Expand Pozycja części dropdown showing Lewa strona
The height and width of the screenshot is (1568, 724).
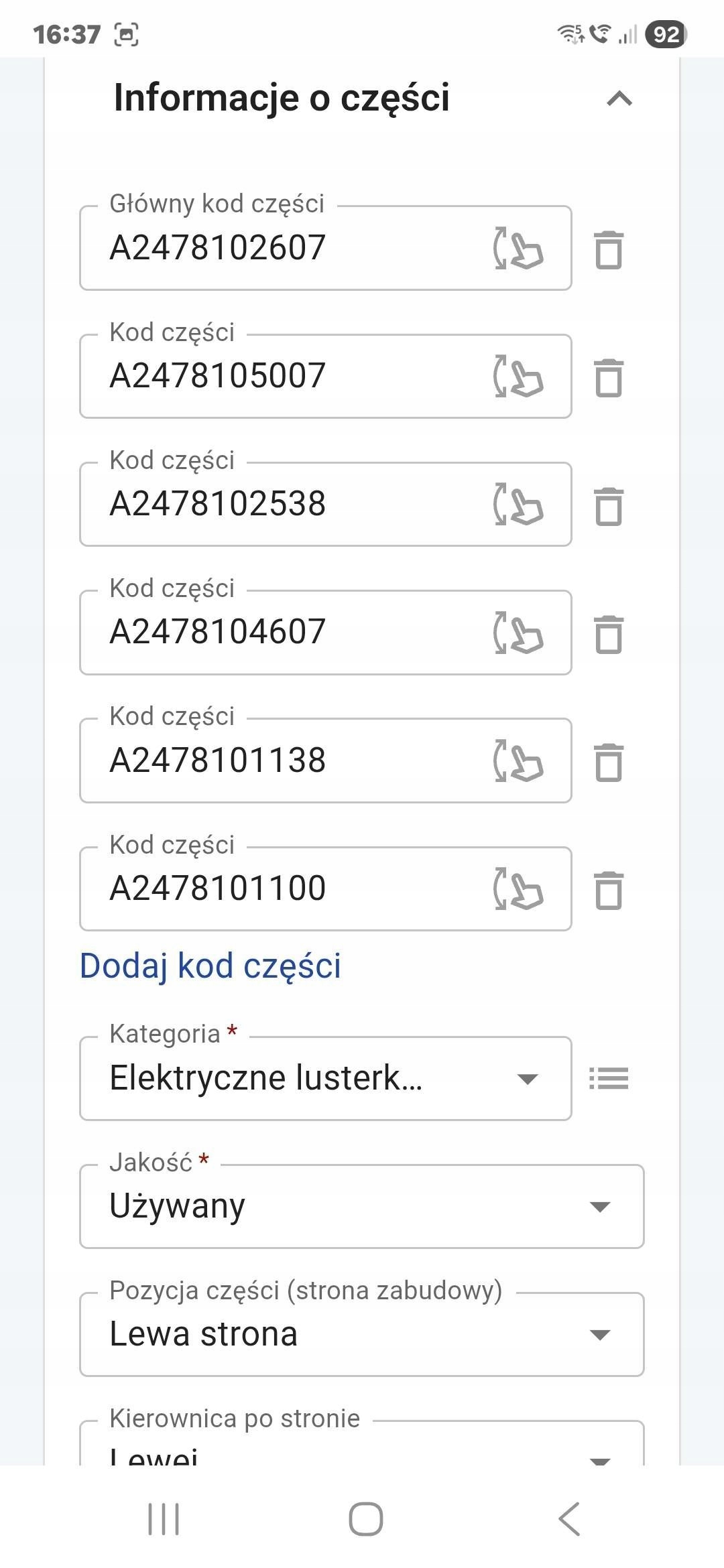pyautogui.click(x=361, y=1334)
